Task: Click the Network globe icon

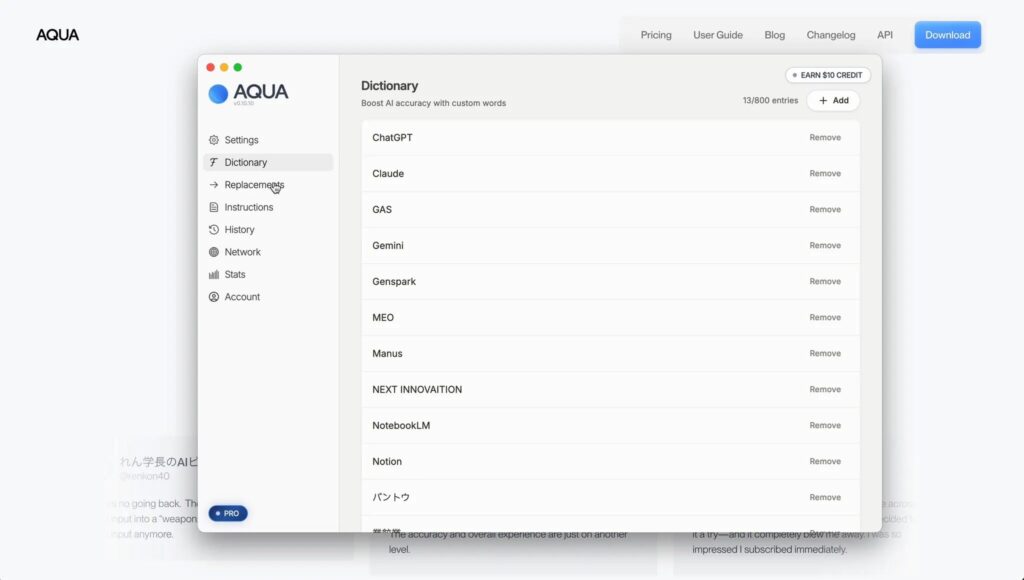Action: [214, 252]
